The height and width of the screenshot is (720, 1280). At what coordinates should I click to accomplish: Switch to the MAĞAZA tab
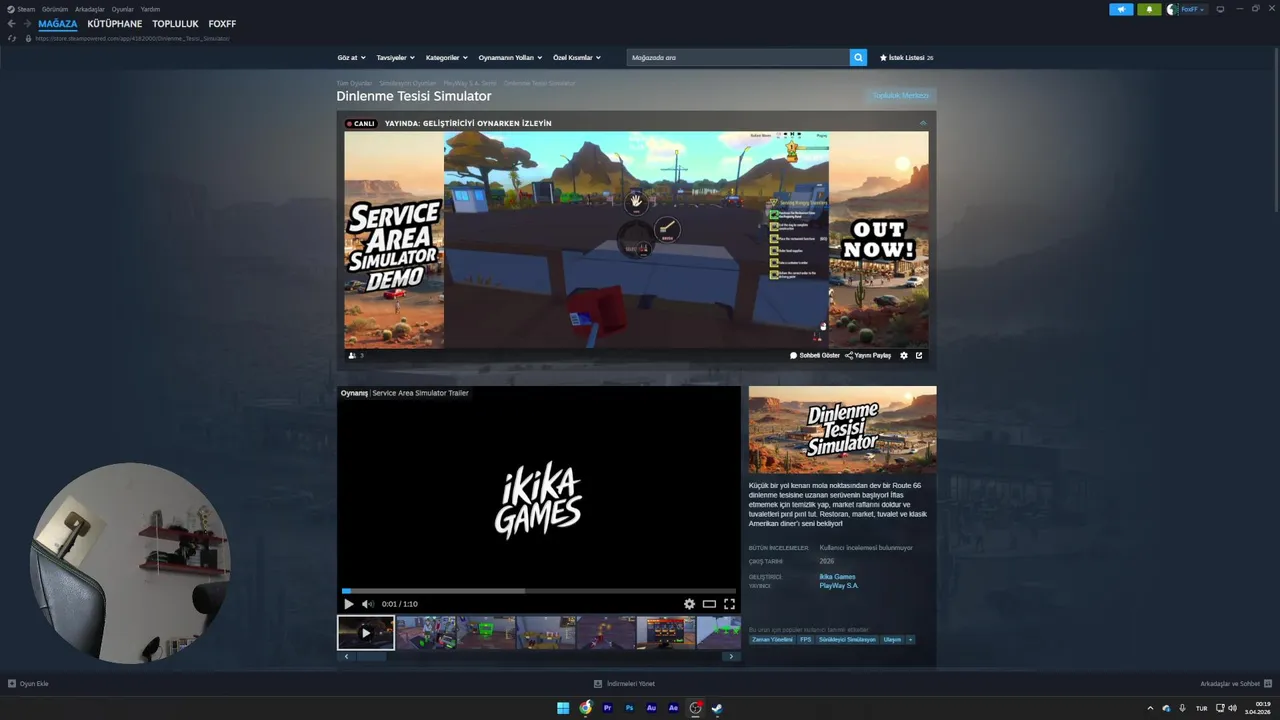point(58,24)
